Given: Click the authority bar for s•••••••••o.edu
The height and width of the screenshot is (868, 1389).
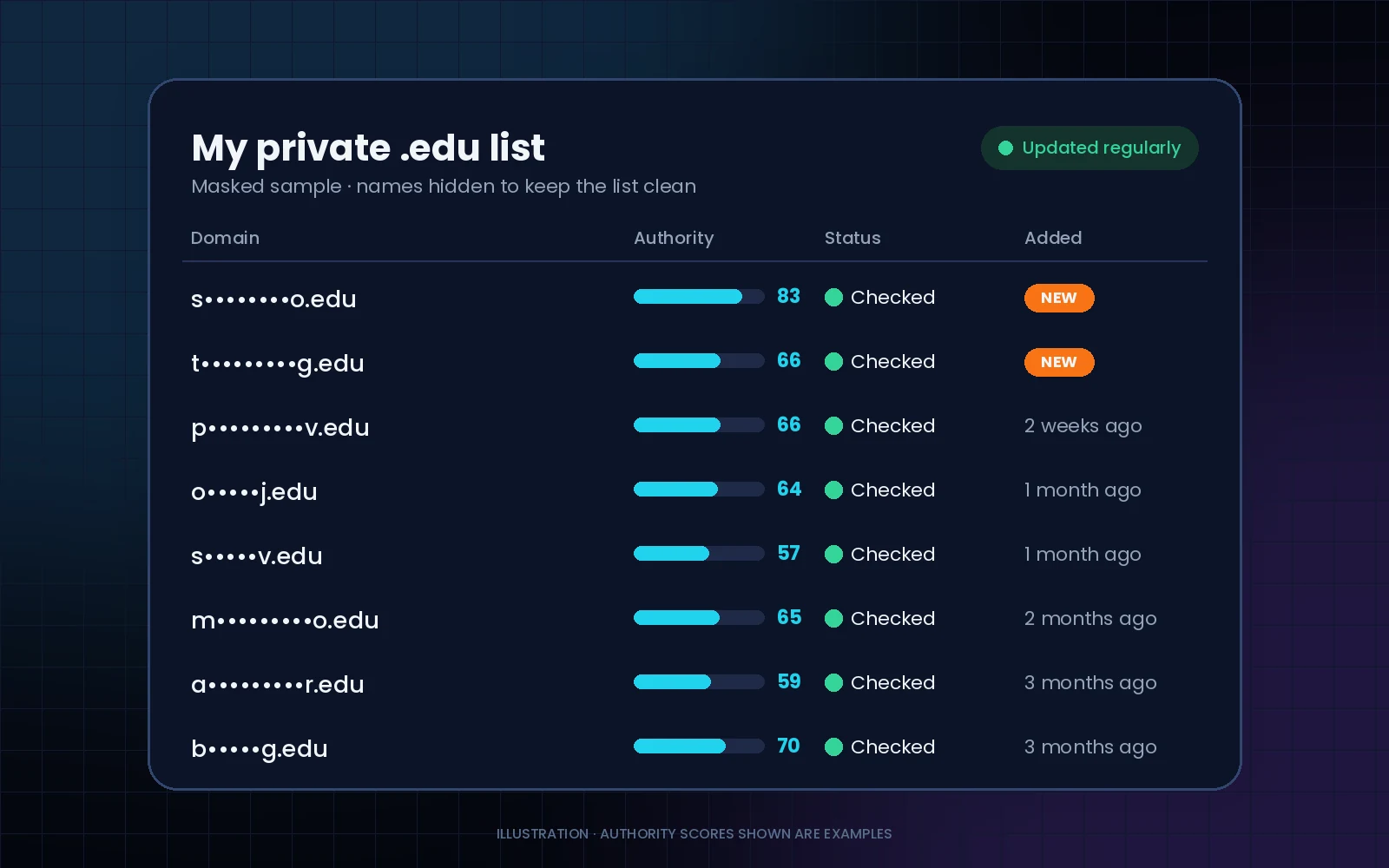Looking at the screenshot, I should tap(699, 297).
